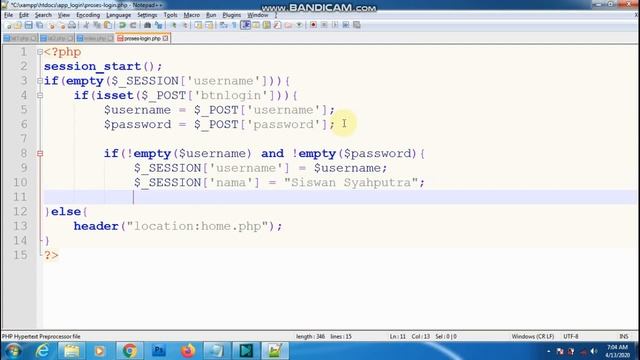Click the Cut scissors icon

[86, 25]
